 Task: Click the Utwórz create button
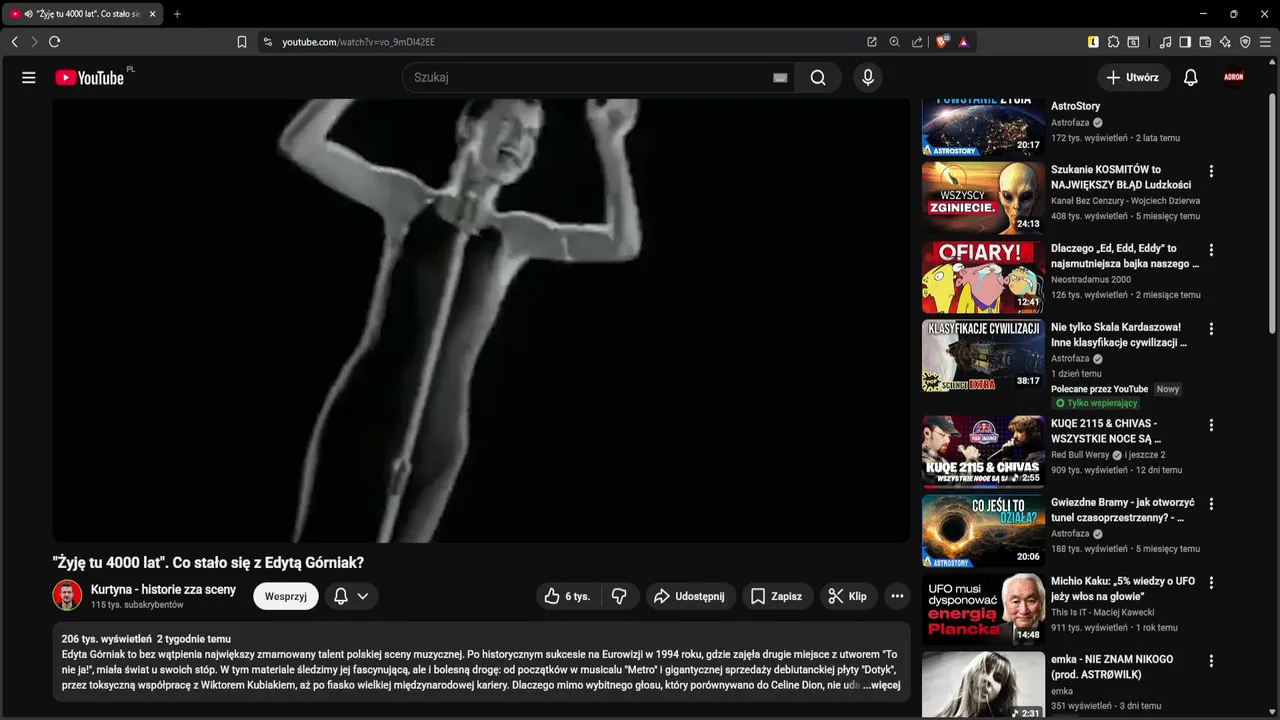click(x=1133, y=78)
